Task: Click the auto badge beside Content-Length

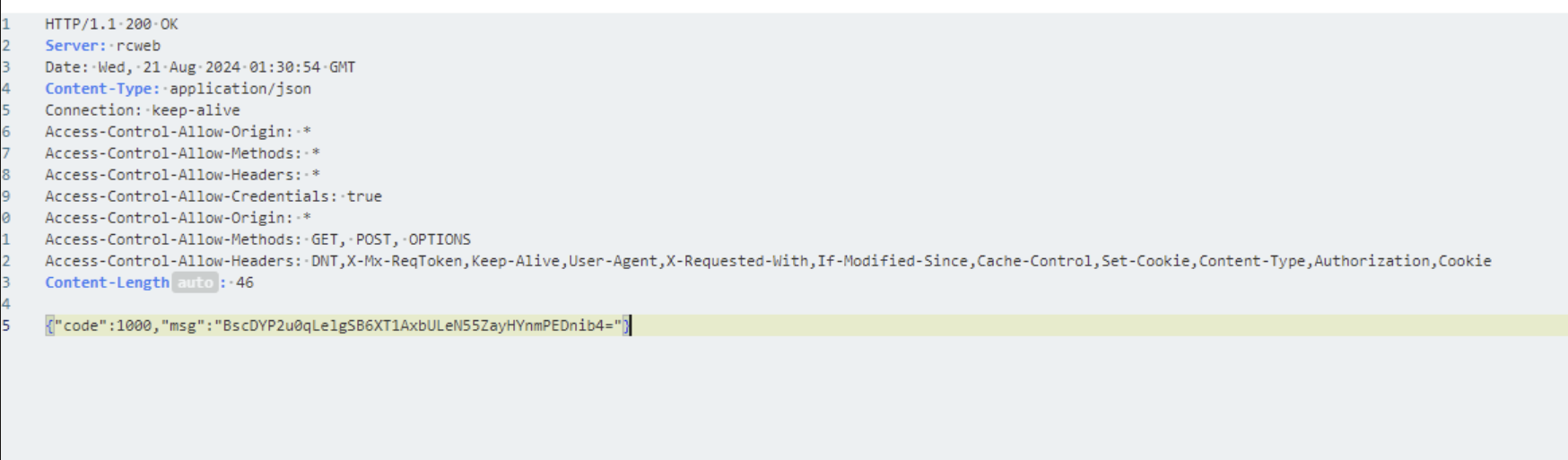Action: coord(195,282)
